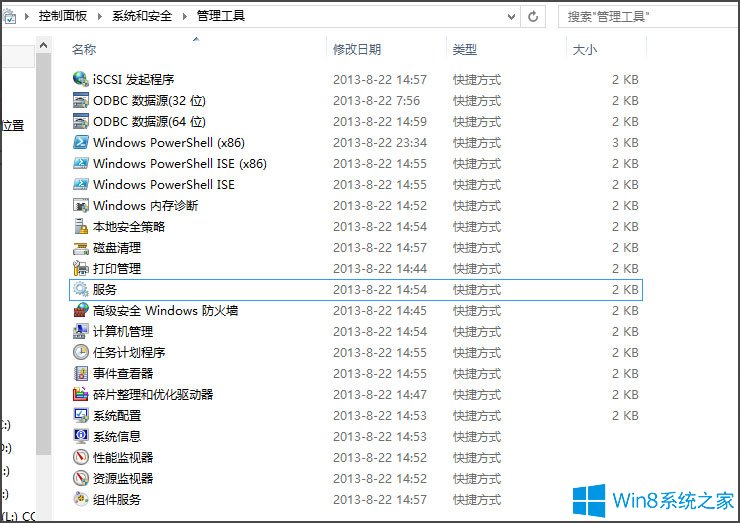Image resolution: width=740 pixels, height=523 pixels.
Task: Sort by the 修改日期 column header
Action: tap(357, 49)
